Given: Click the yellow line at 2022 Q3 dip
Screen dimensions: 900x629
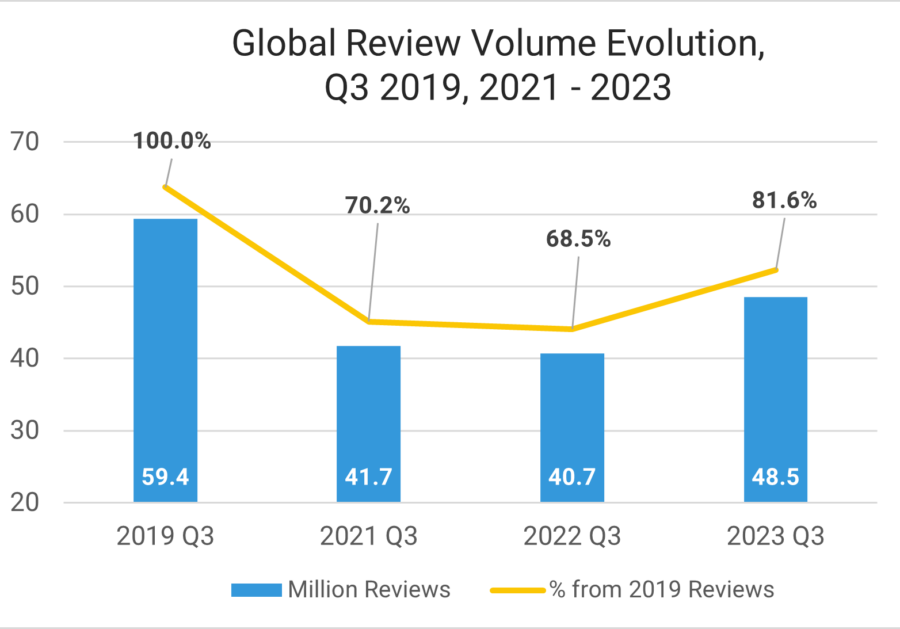Looking at the screenshot, I should 571,328.
